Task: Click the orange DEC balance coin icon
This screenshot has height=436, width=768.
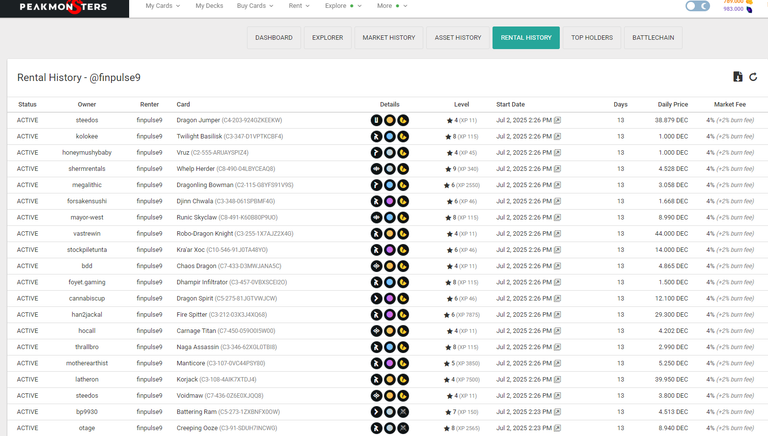Action: pos(749,2)
